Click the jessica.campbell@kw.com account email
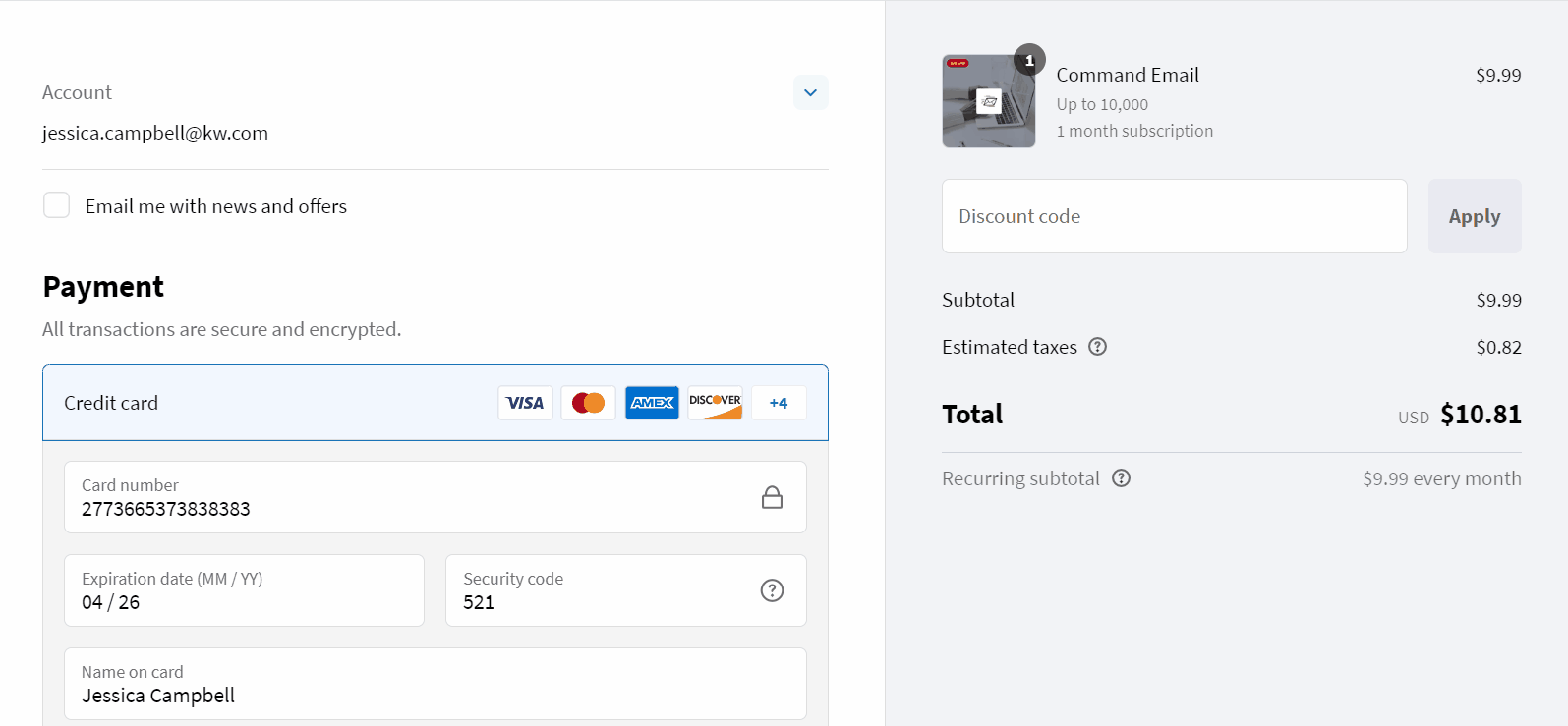 (x=155, y=133)
